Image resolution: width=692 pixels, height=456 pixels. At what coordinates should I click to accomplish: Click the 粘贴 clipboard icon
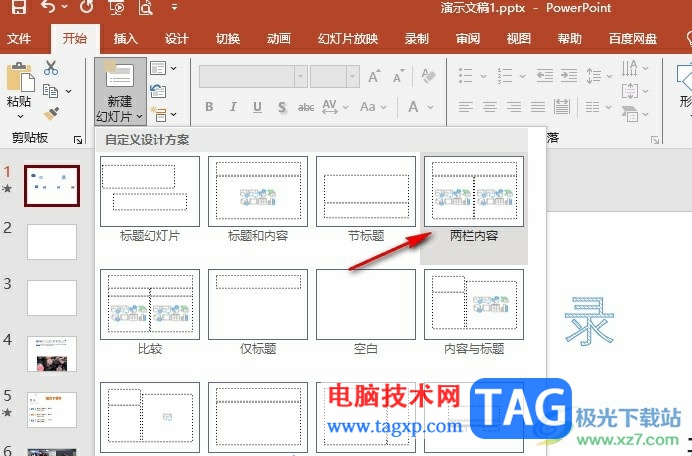tap(20, 77)
